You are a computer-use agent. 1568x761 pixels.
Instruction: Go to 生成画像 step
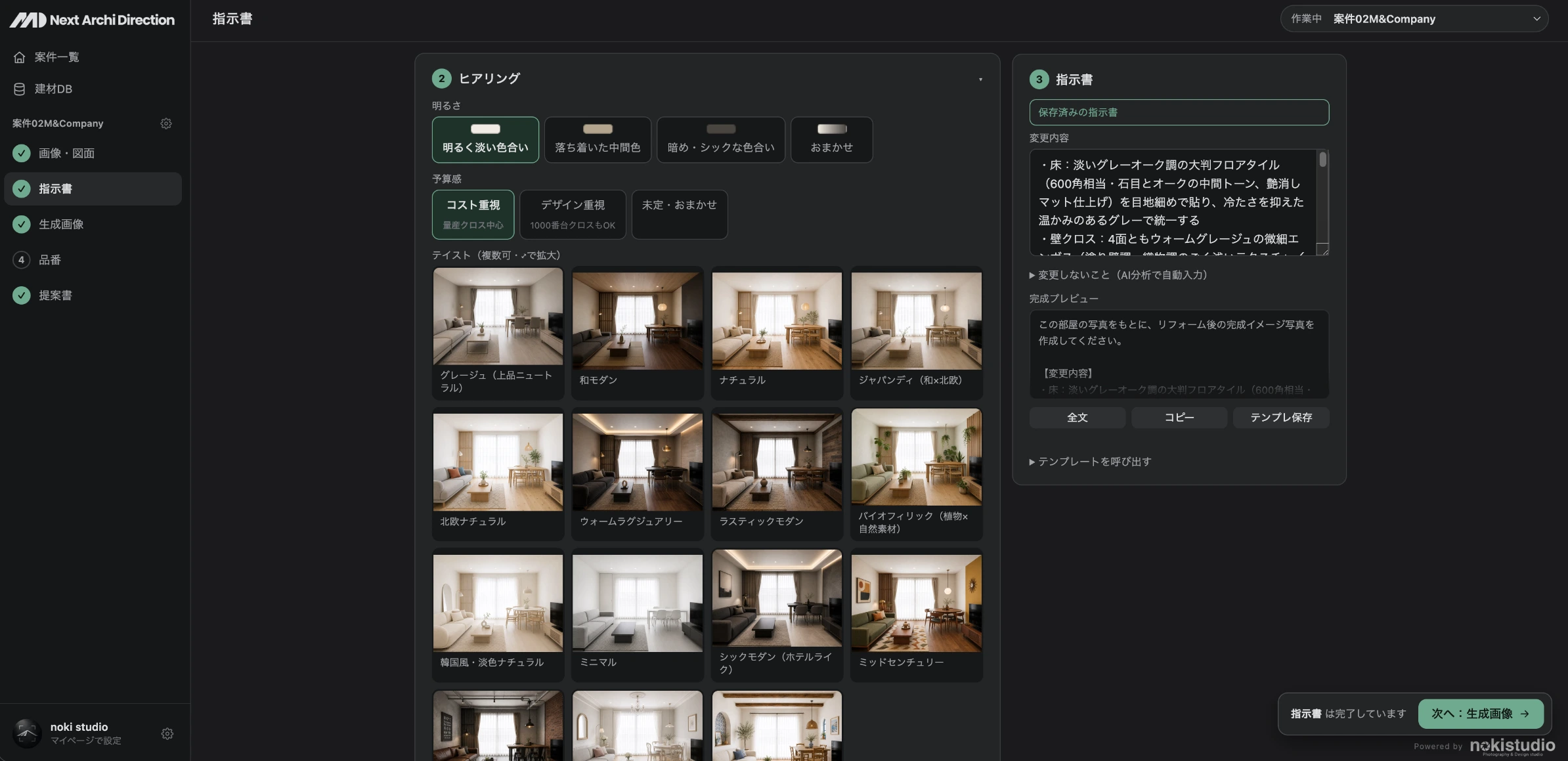pos(93,224)
